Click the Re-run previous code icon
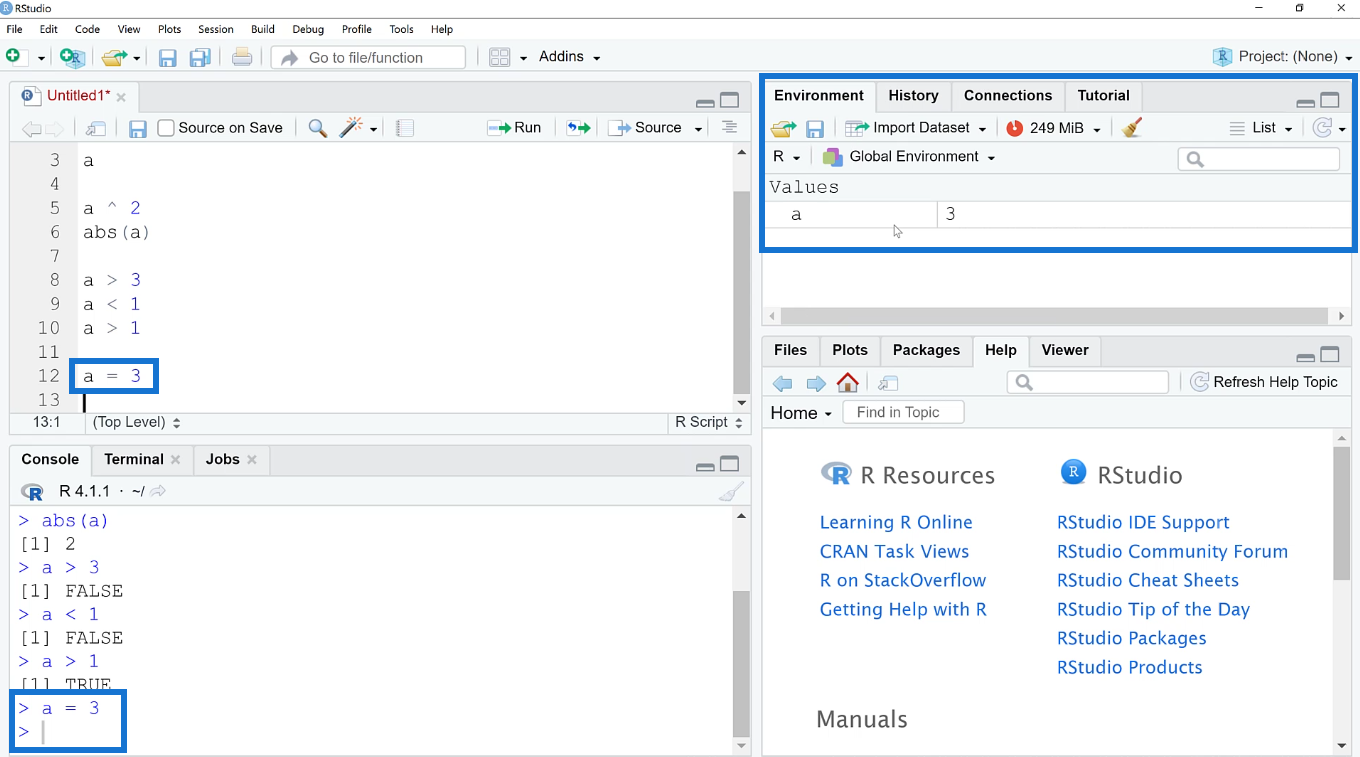1360x757 pixels. pos(579,128)
